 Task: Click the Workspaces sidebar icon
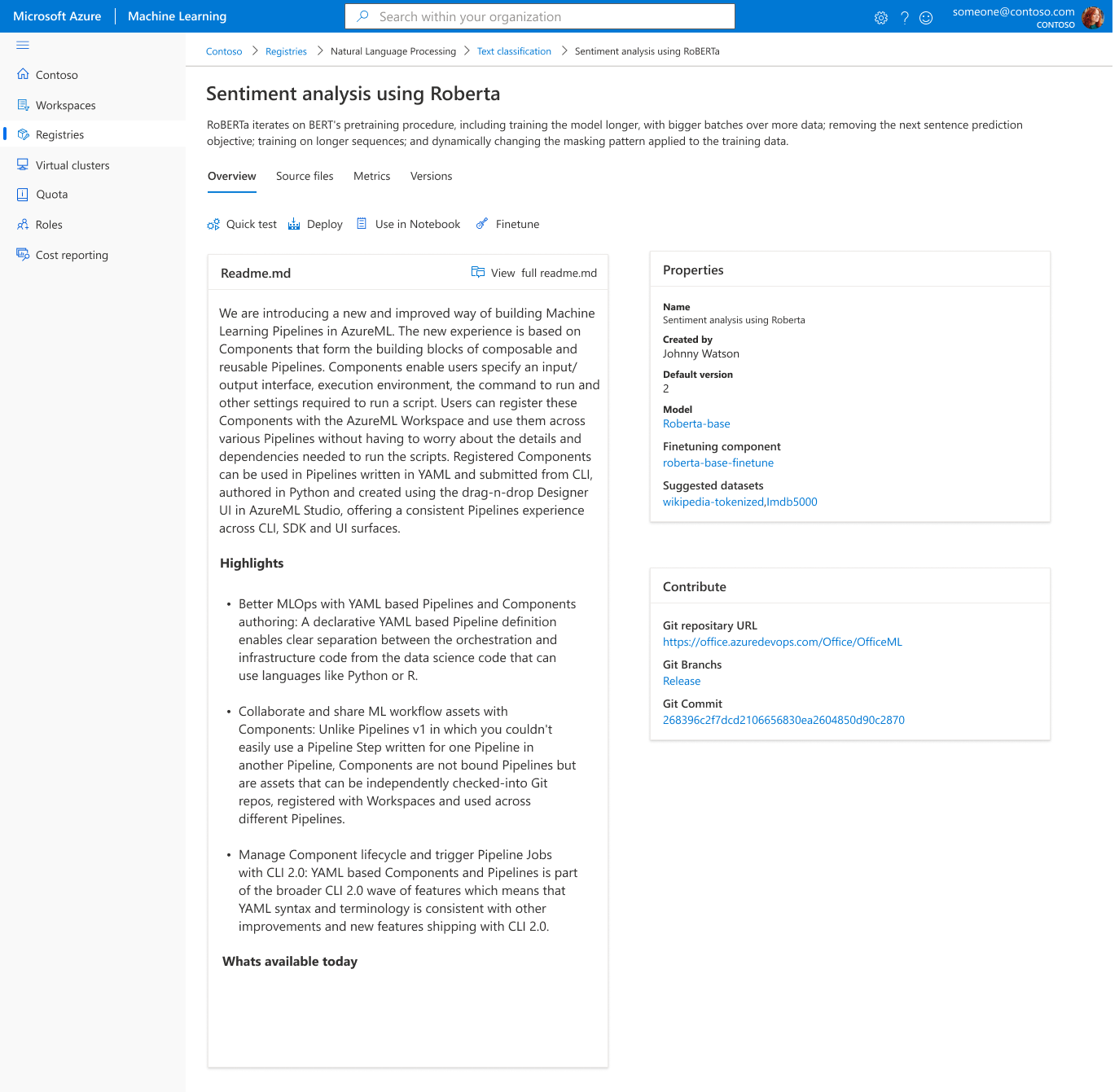pos(23,105)
